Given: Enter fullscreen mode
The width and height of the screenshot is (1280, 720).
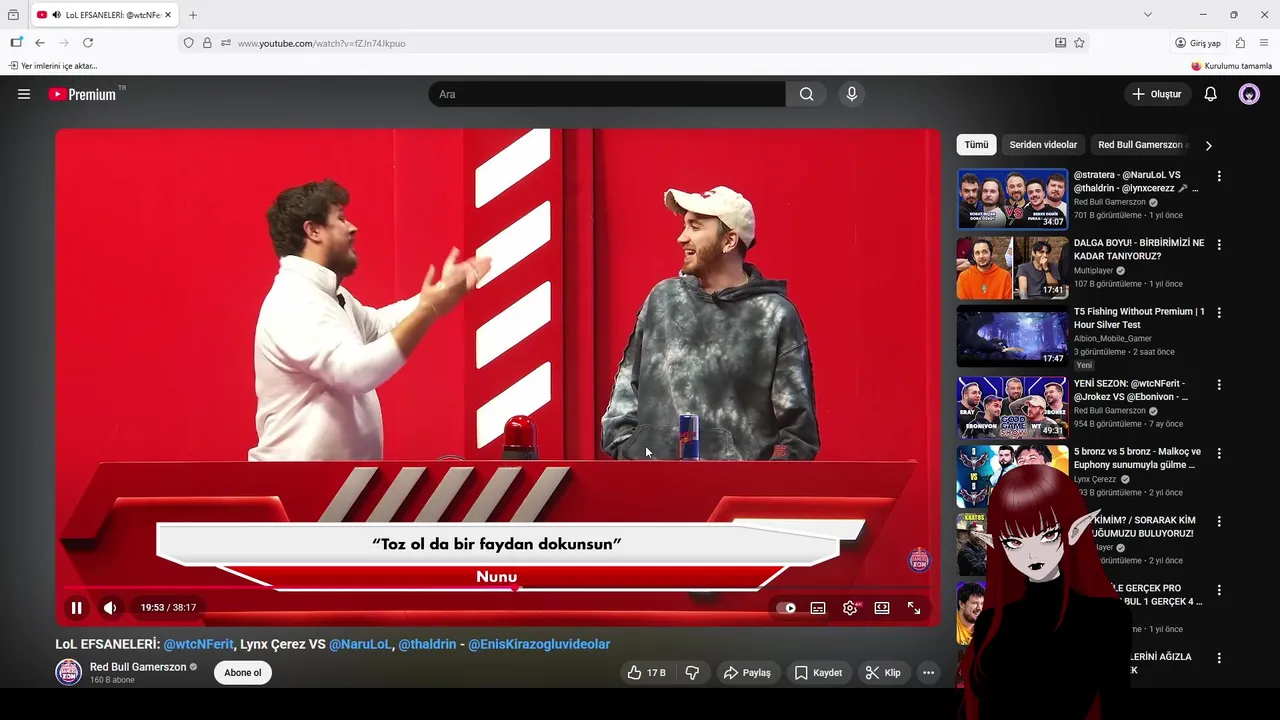Looking at the screenshot, I should pos(914,608).
